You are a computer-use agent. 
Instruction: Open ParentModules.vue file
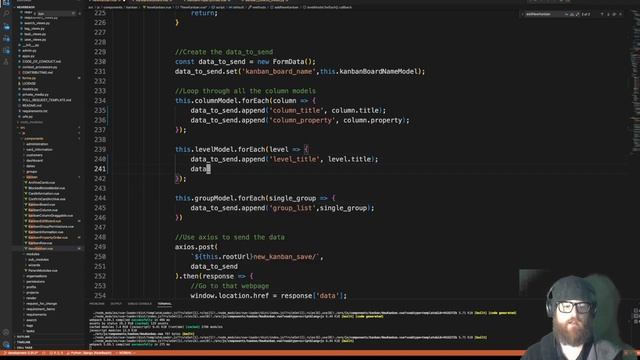pyautogui.click(x=42, y=271)
